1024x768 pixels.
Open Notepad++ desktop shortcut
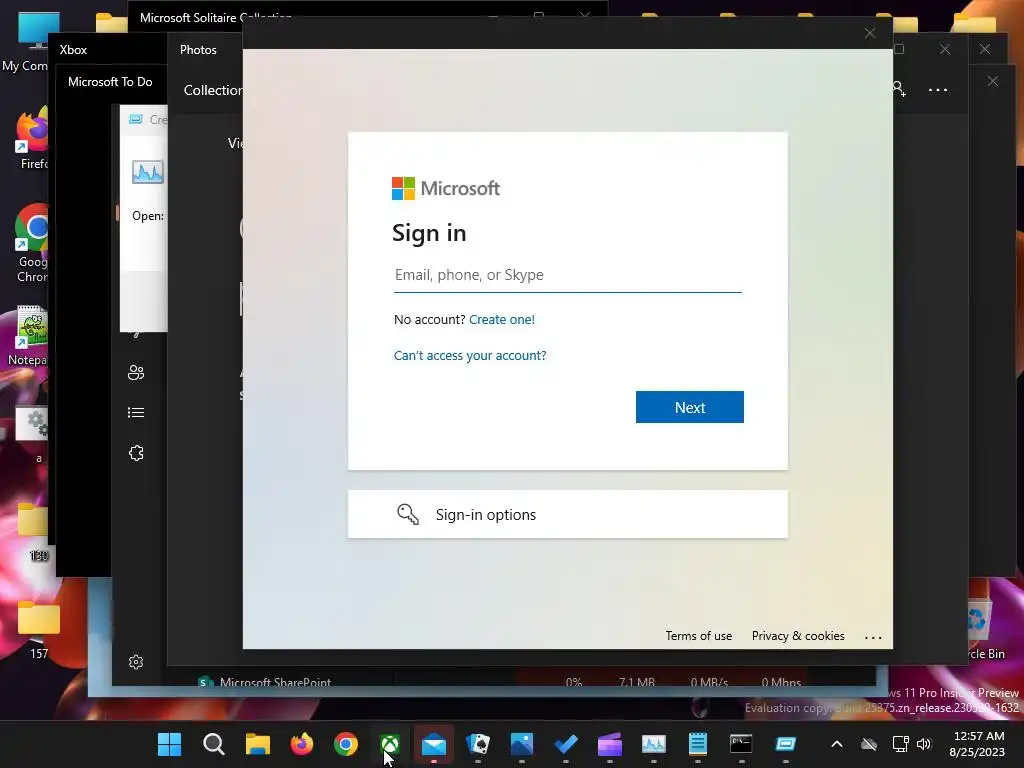pyautogui.click(x=29, y=336)
